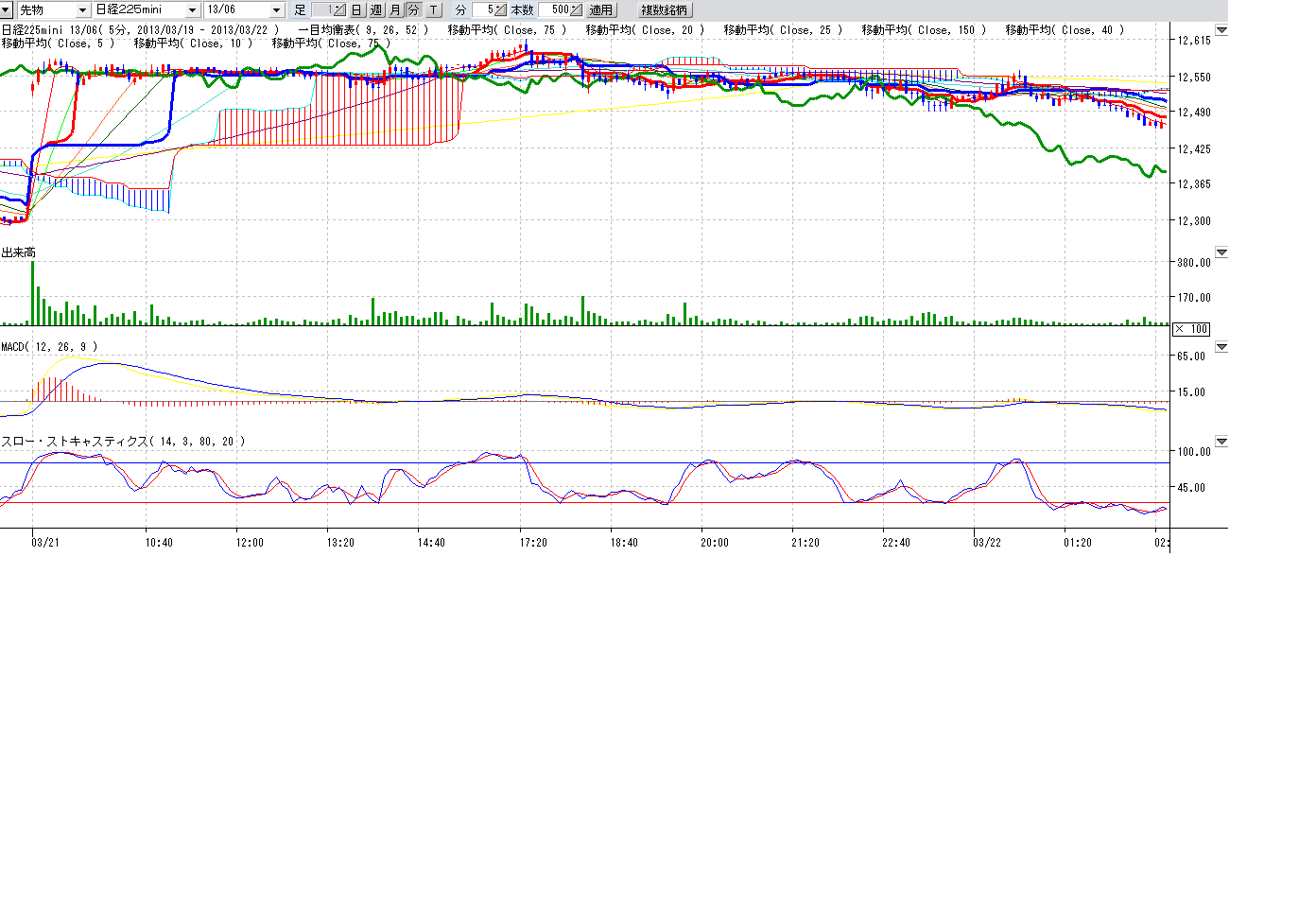Screen dimensions: 1316x904
Task: Open the 出来高 volume panel menu arrow
Action: click(1221, 252)
